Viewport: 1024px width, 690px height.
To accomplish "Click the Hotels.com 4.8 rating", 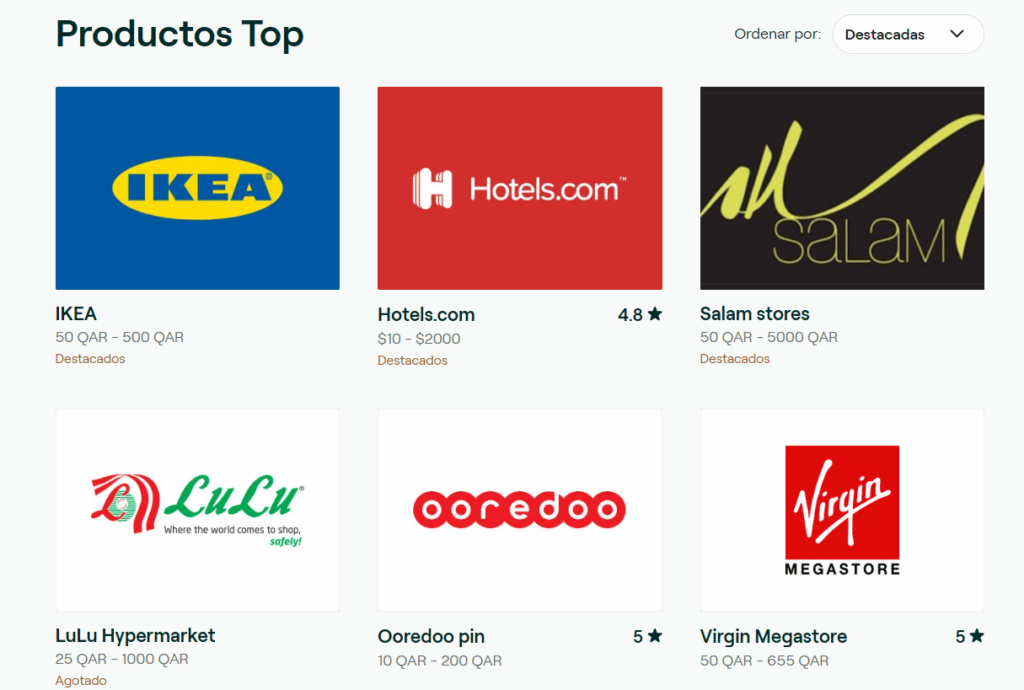I will tap(640, 315).
